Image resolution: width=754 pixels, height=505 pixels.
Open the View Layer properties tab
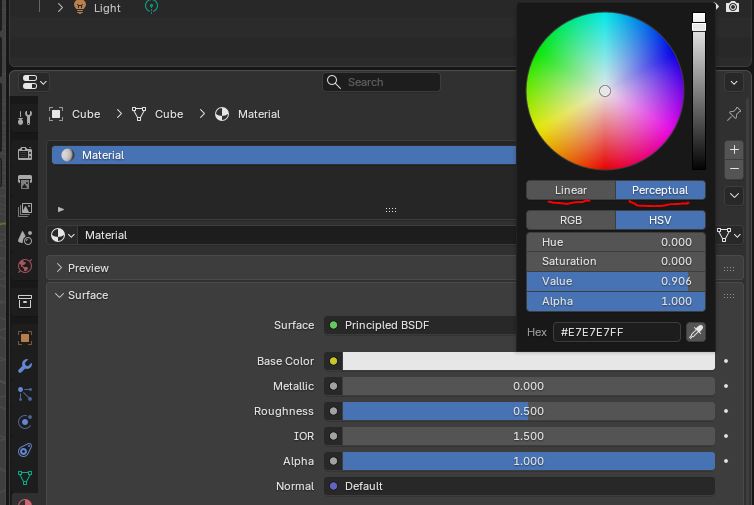pos(25,209)
